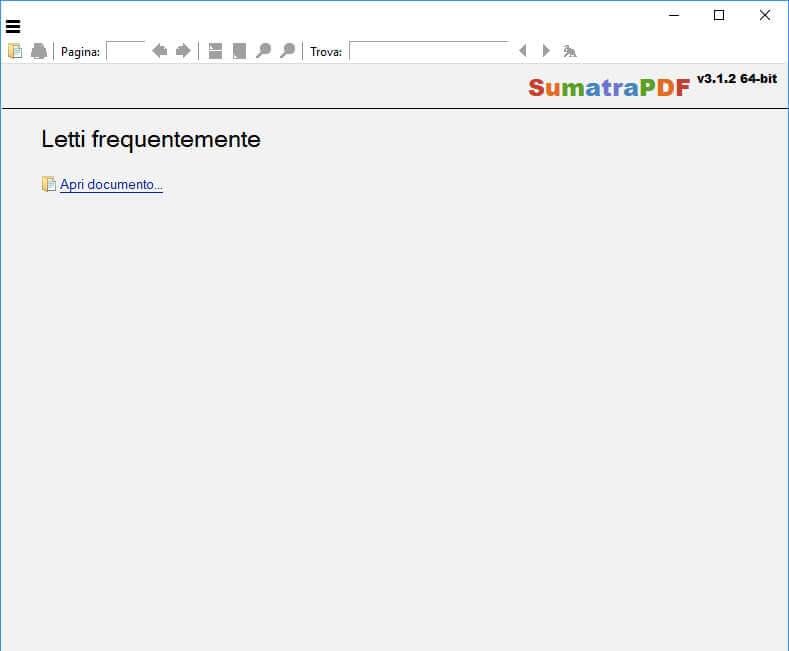Find next match arrow

pos(546,50)
